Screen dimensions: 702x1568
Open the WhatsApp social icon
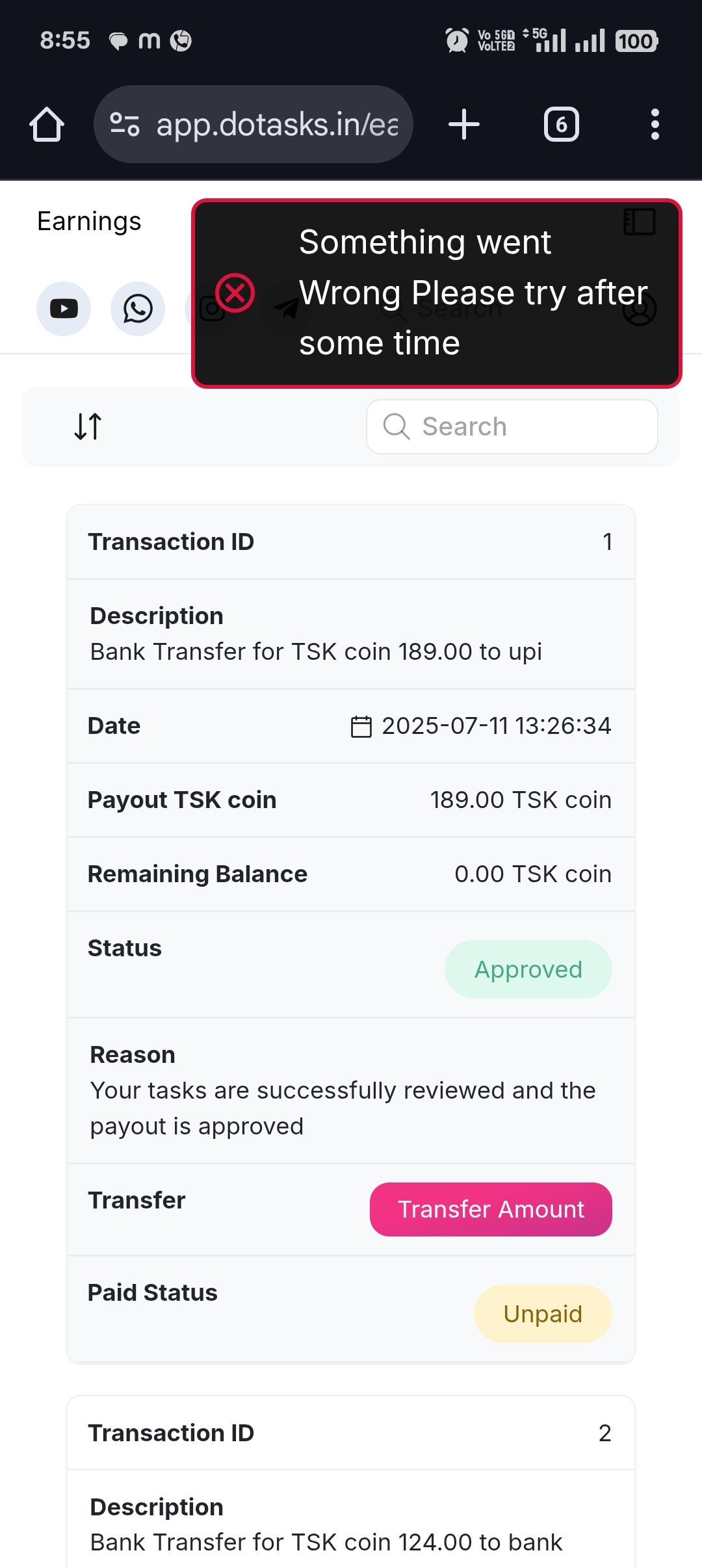coord(138,309)
